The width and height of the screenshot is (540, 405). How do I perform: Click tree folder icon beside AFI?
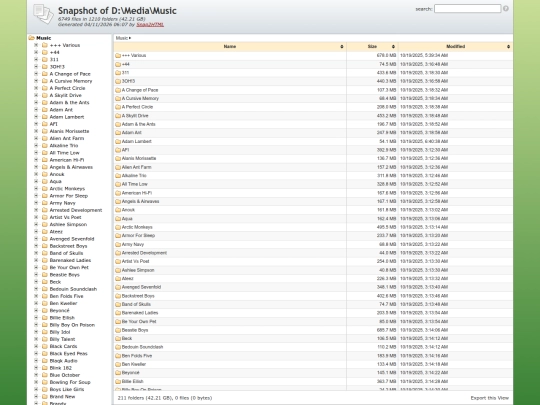(45, 124)
